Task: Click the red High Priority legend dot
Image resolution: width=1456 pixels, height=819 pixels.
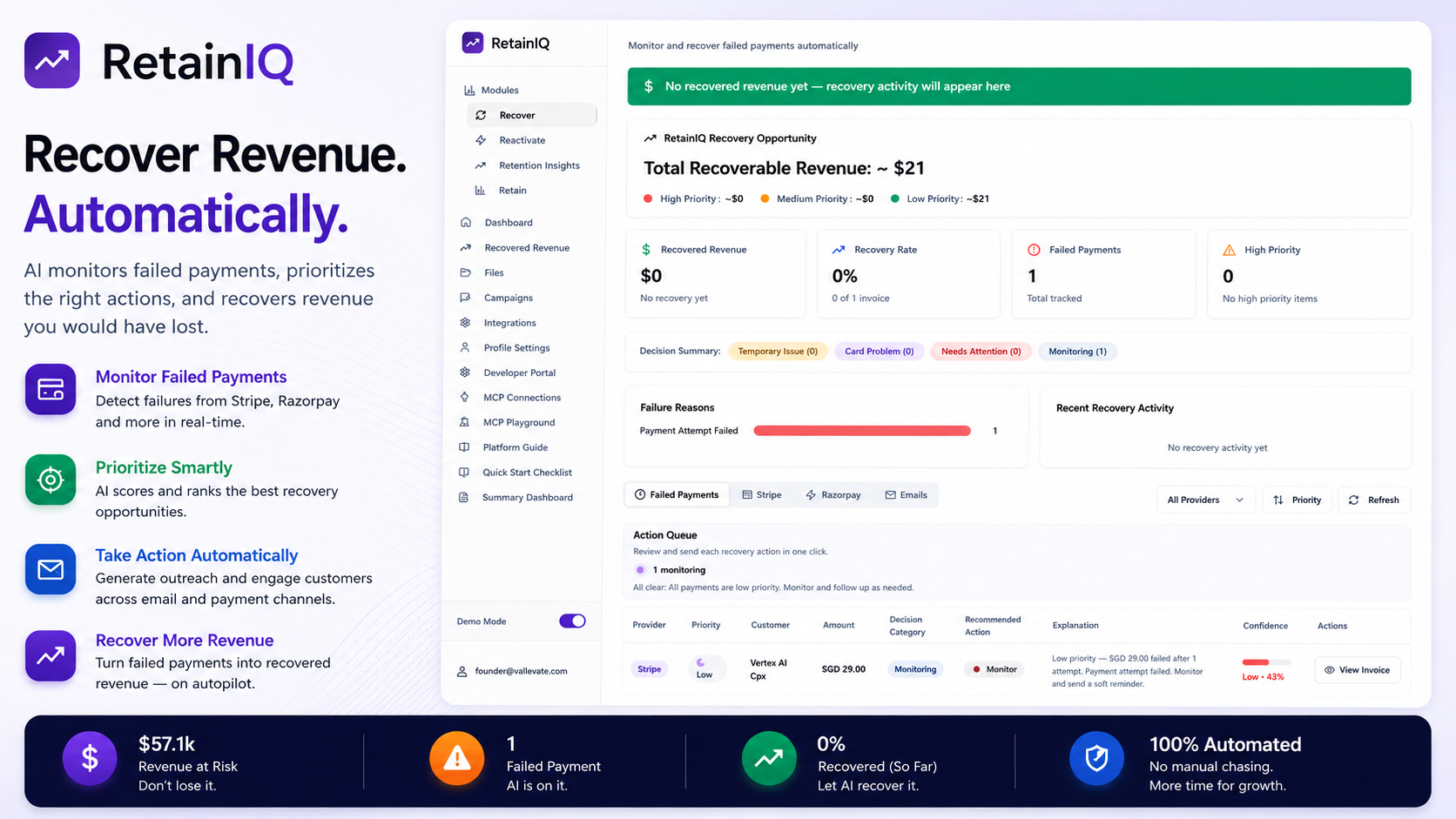Action: click(x=648, y=198)
